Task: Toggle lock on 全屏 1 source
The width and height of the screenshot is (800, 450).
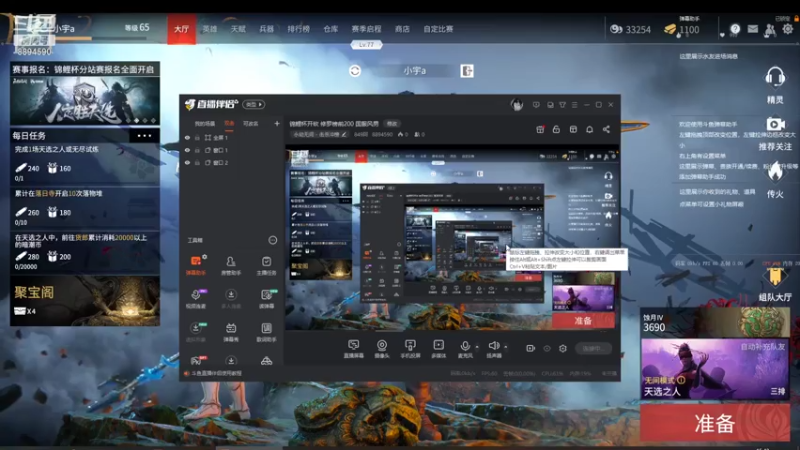Action: pyautogui.click(x=197, y=138)
